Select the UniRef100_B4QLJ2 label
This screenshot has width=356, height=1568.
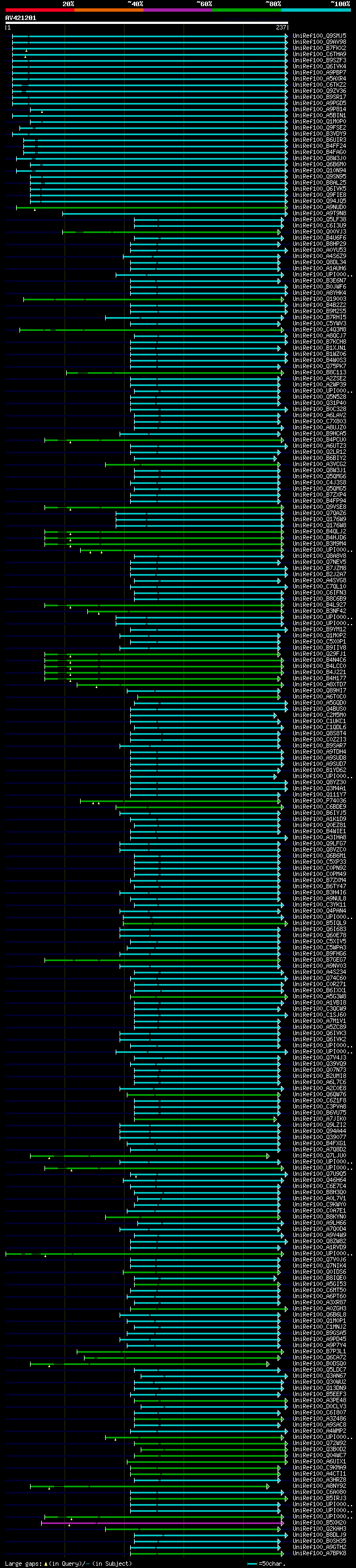319,531
